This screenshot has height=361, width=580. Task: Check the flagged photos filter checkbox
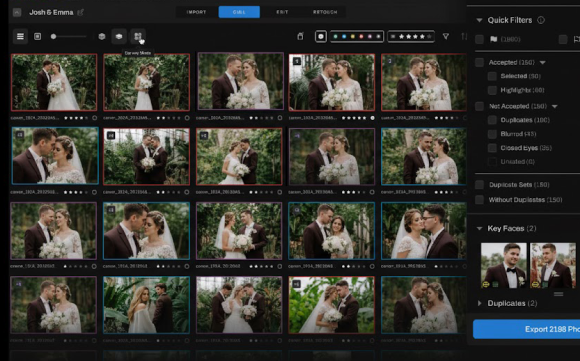click(479, 39)
